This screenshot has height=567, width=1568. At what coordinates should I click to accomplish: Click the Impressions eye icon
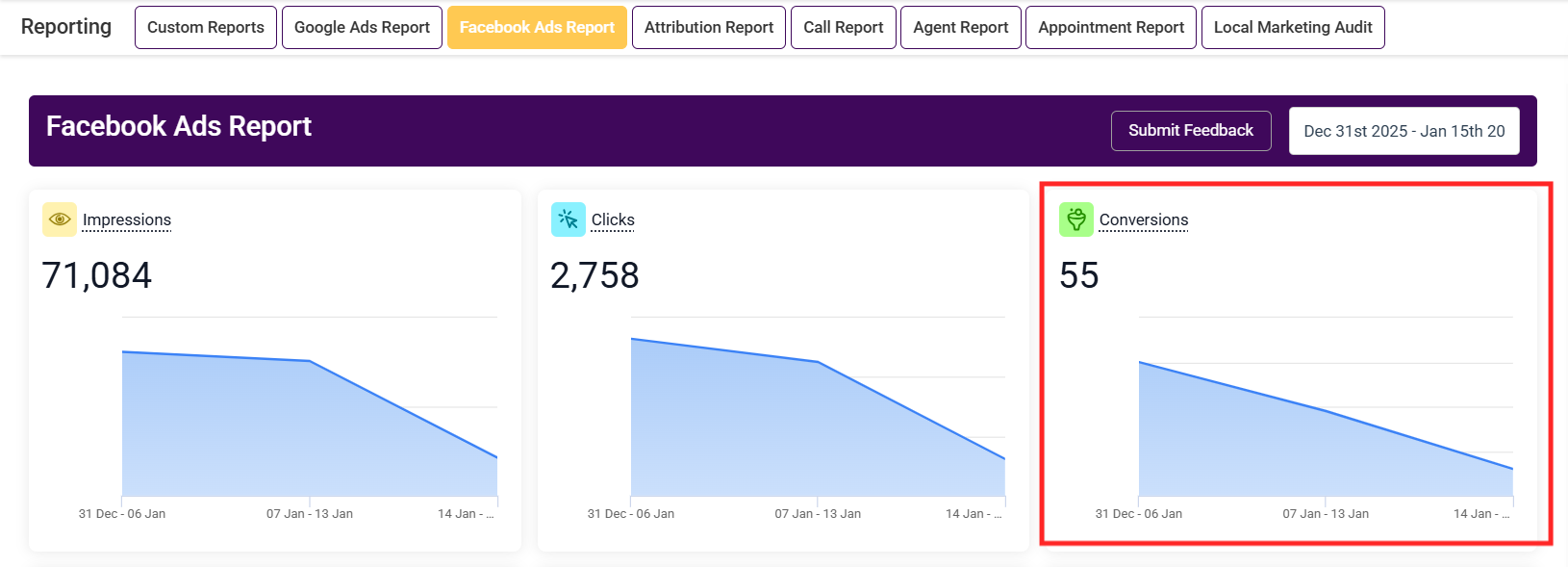click(x=60, y=219)
